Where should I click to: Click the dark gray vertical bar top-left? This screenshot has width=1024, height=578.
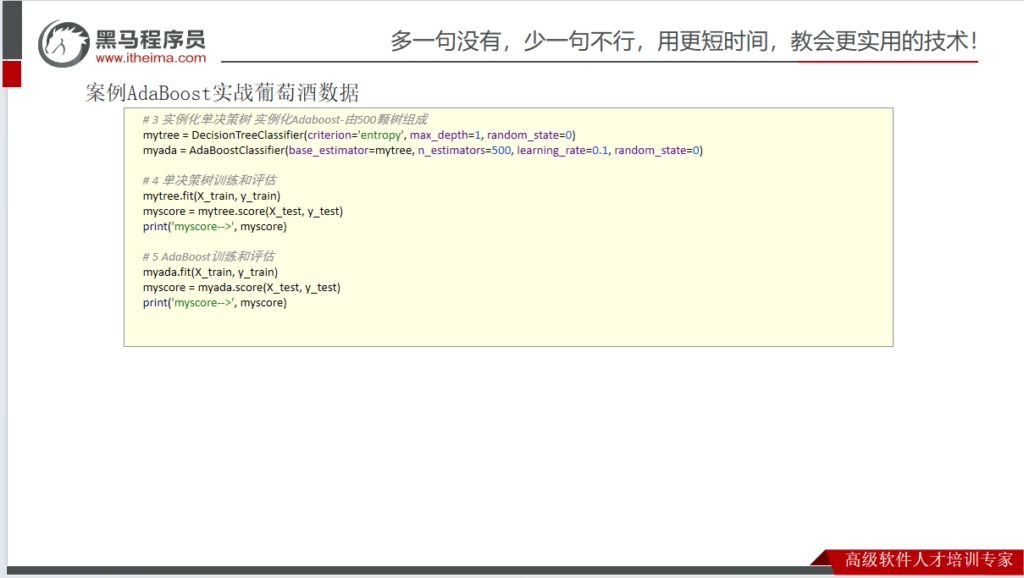pyautogui.click(x=11, y=28)
